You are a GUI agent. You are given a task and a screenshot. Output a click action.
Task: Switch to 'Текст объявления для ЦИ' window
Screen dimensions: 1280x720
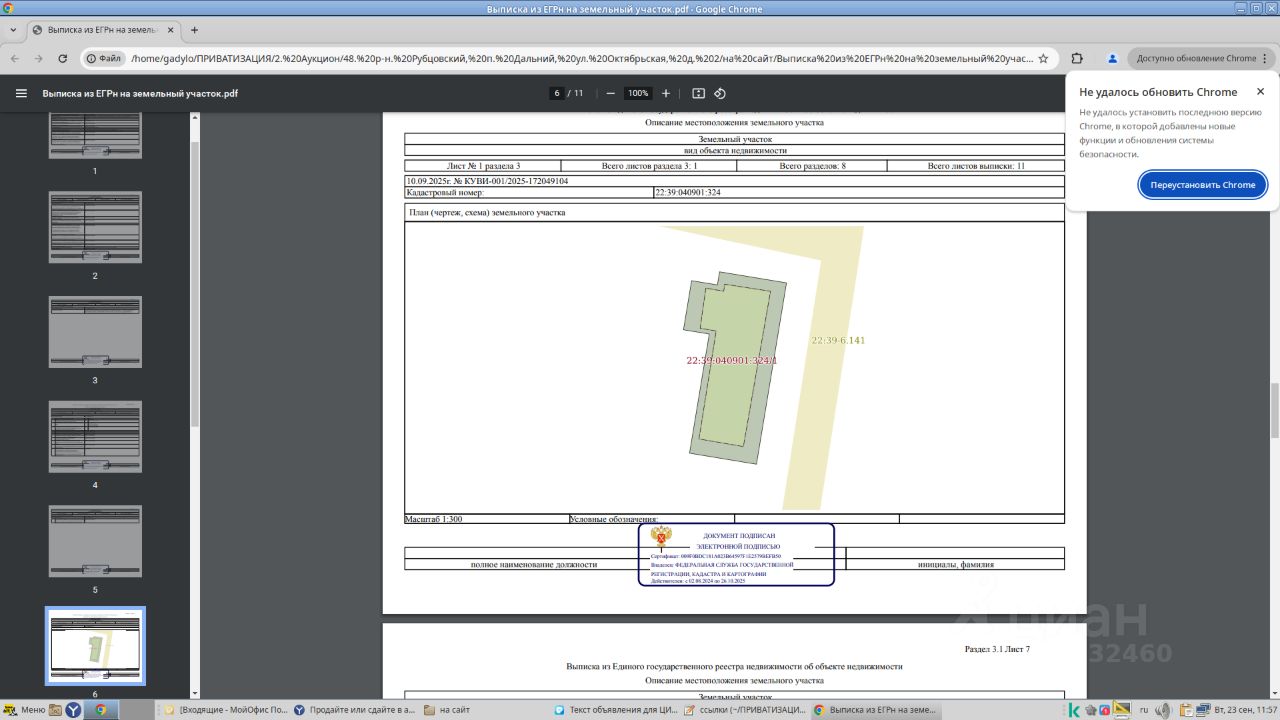615,710
